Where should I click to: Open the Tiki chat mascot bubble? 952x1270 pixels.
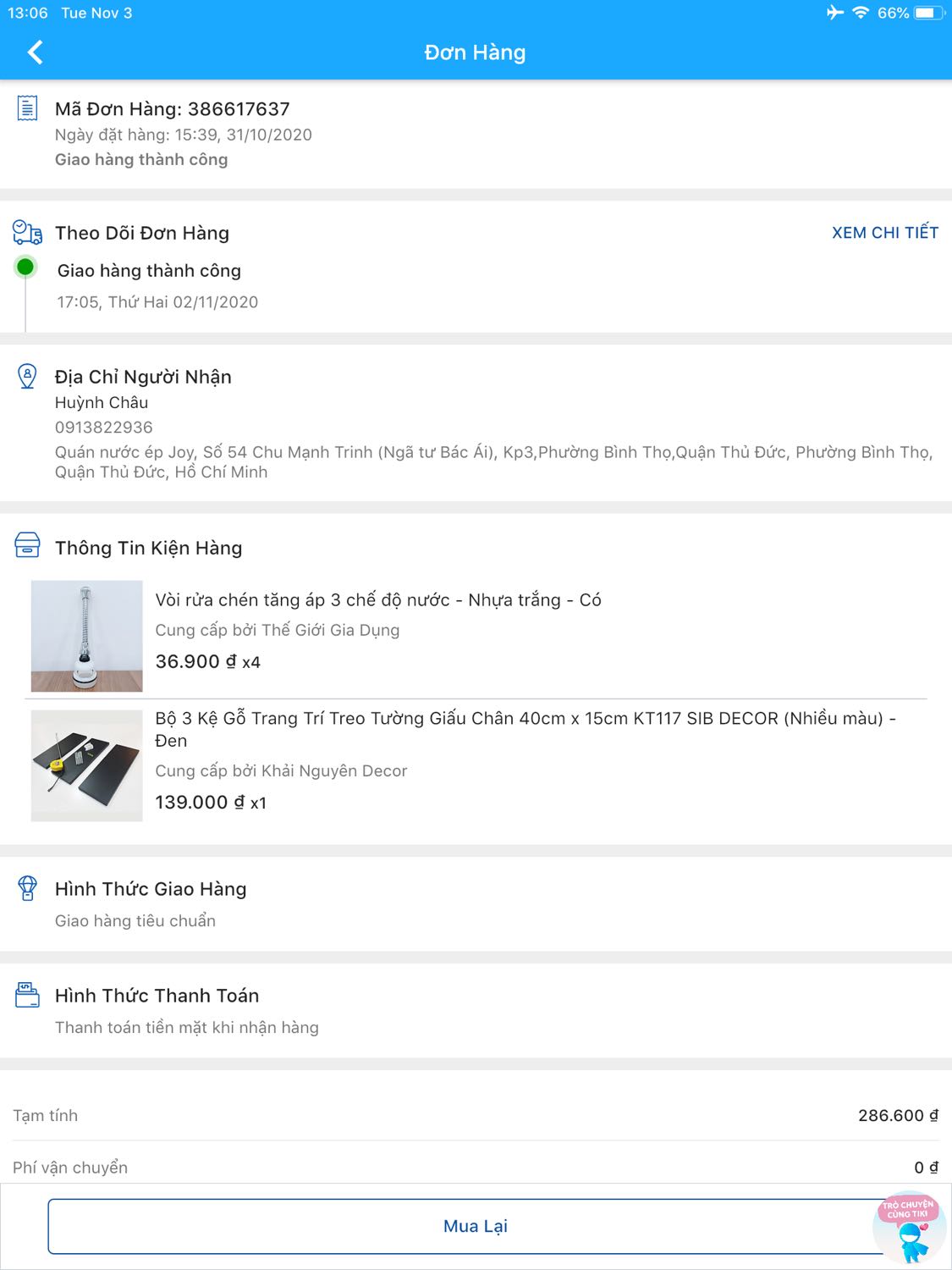tap(909, 1228)
